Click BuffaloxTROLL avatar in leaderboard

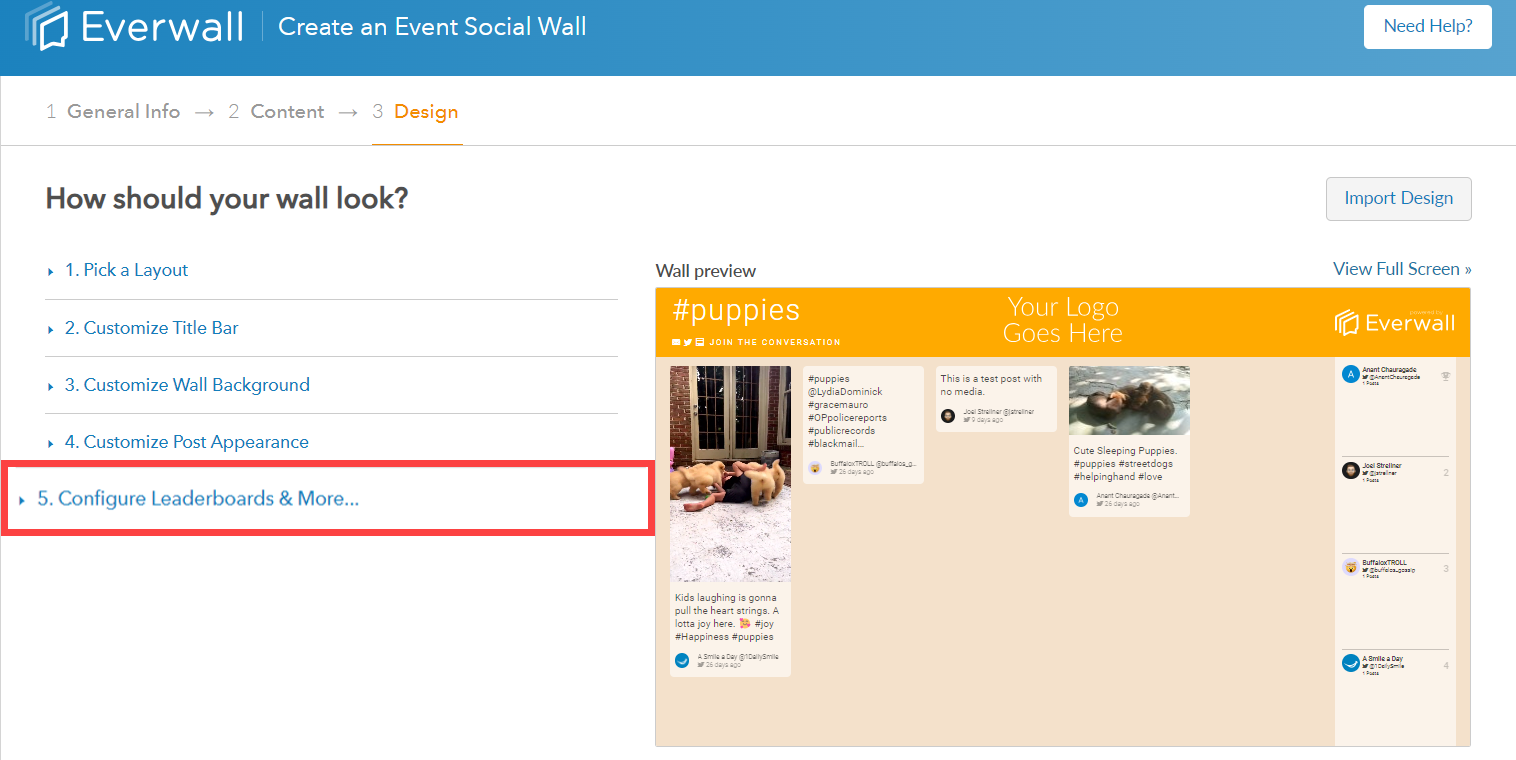(1351, 567)
